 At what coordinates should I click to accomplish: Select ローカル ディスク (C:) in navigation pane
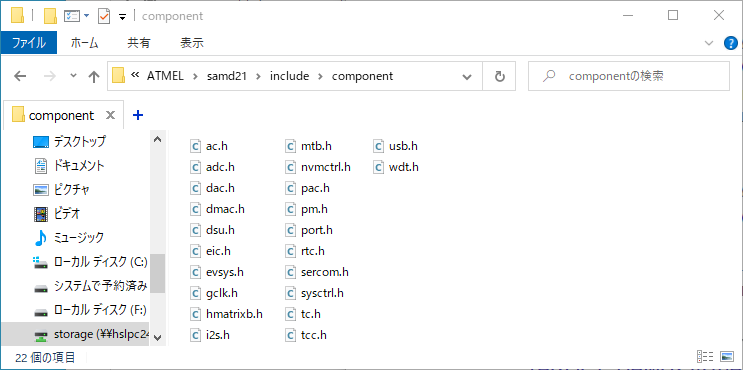pyautogui.click(x=91, y=262)
